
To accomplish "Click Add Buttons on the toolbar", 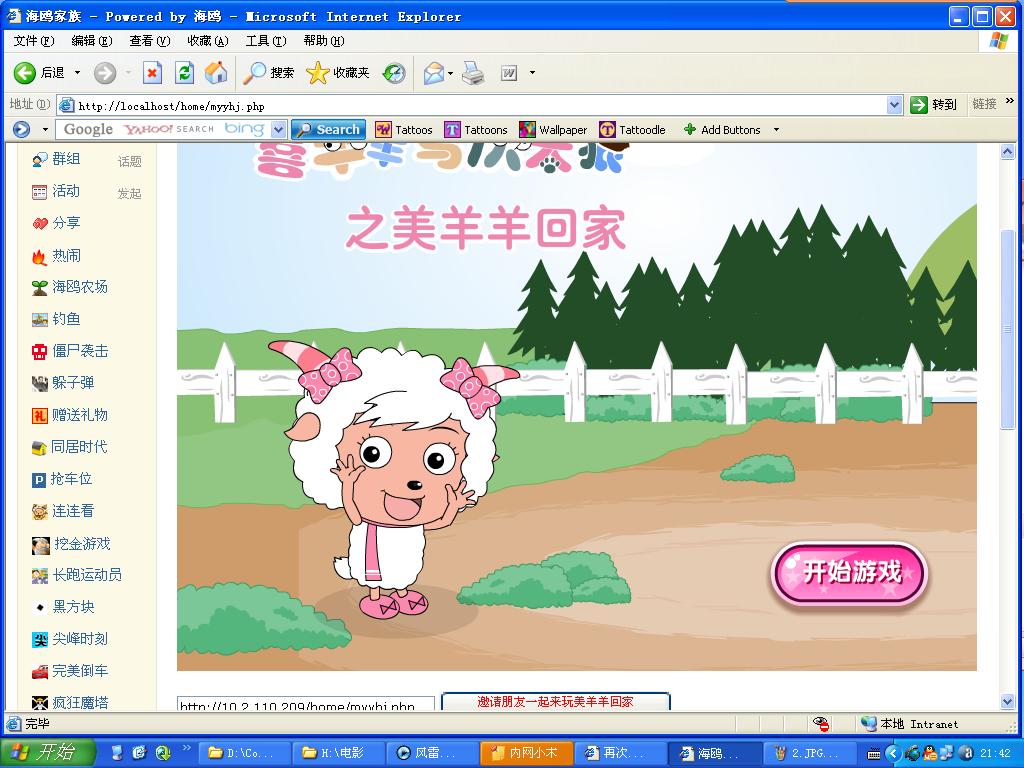I will pyautogui.click(x=722, y=129).
